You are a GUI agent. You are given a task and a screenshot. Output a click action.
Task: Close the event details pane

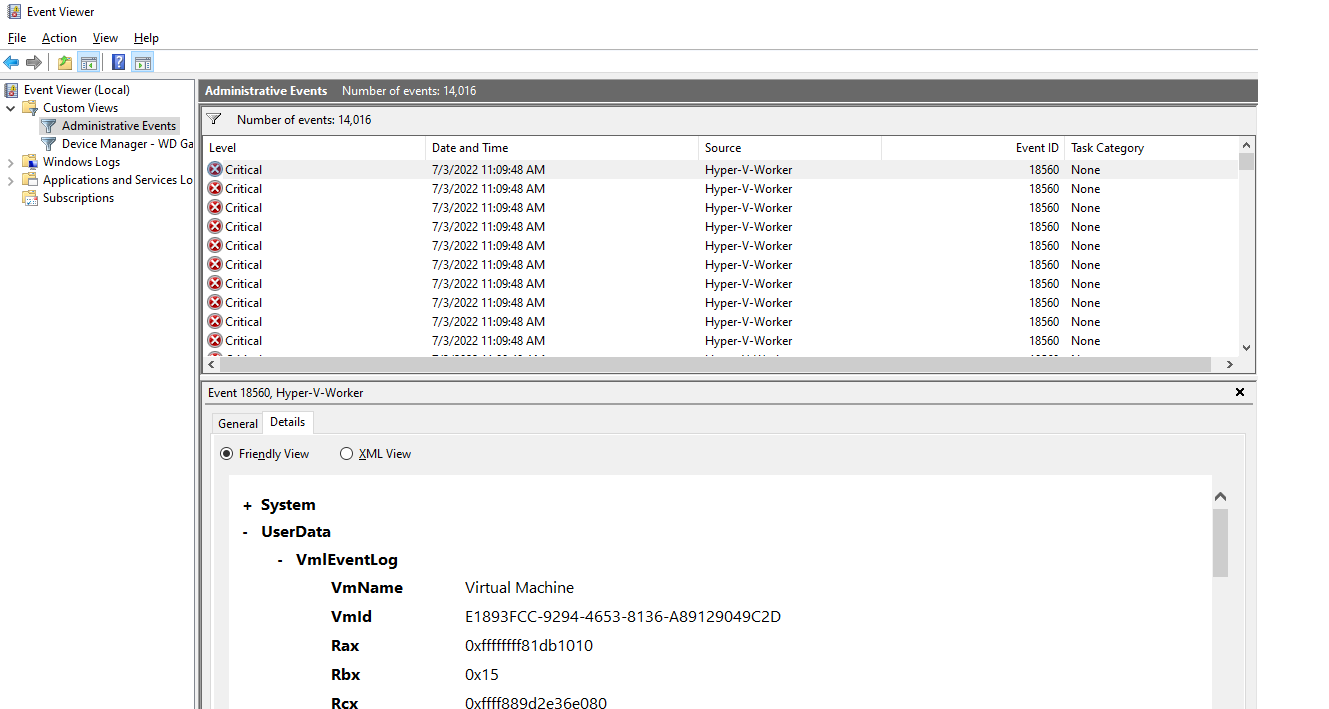pyautogui.click(x=1240, y=392)
